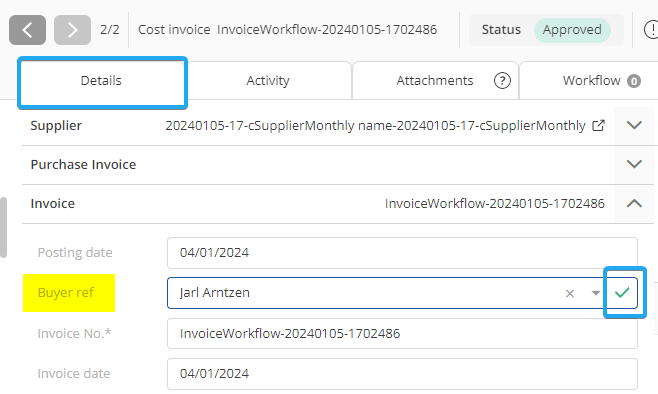Click the info icon right of Status

(651, 30)
